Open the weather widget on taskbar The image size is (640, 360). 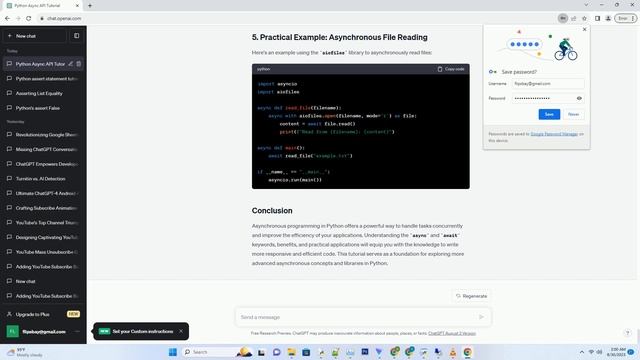[24, 352]
